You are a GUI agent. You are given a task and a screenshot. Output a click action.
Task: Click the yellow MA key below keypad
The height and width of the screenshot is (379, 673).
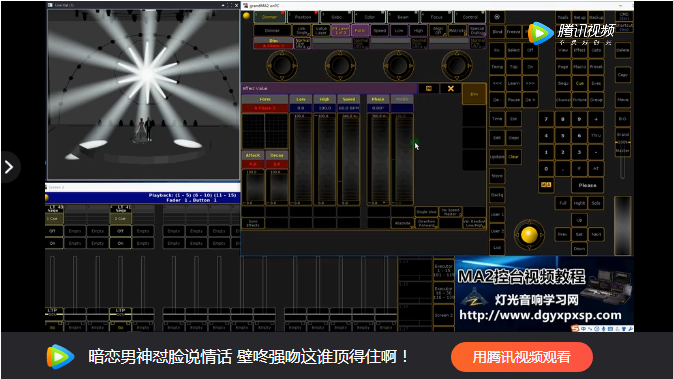click(x=546, y=185)
